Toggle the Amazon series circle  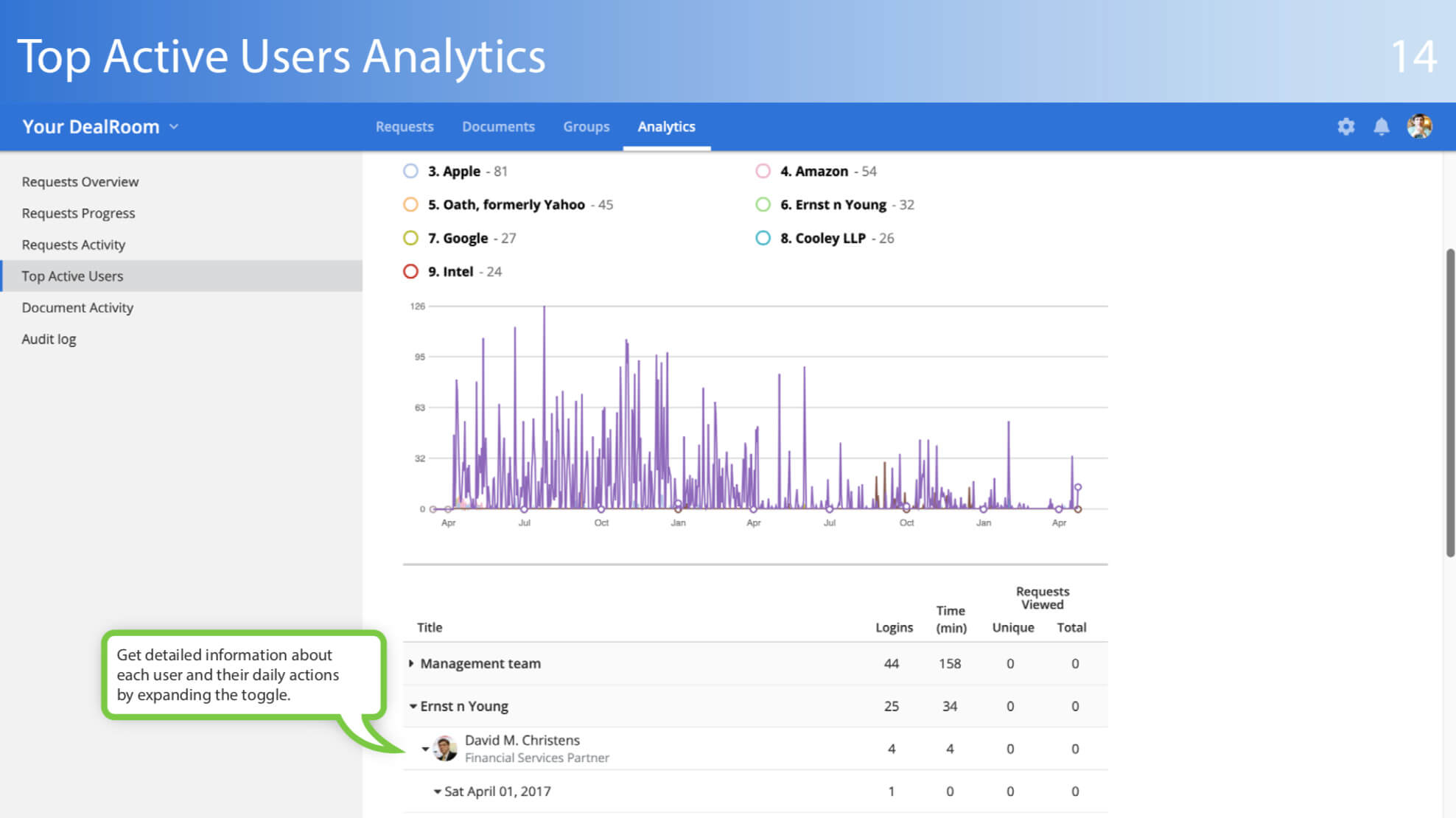coord(763,171)
